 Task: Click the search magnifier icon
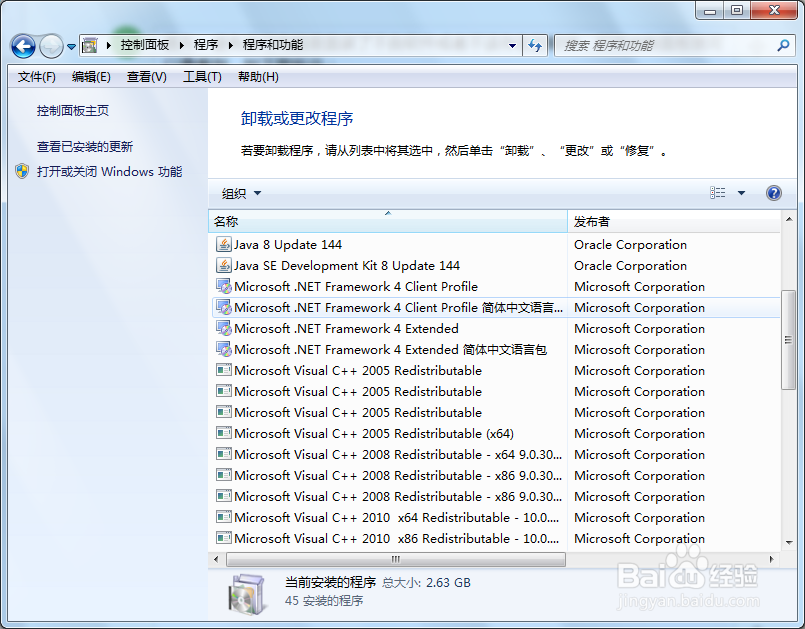(783, 46)
